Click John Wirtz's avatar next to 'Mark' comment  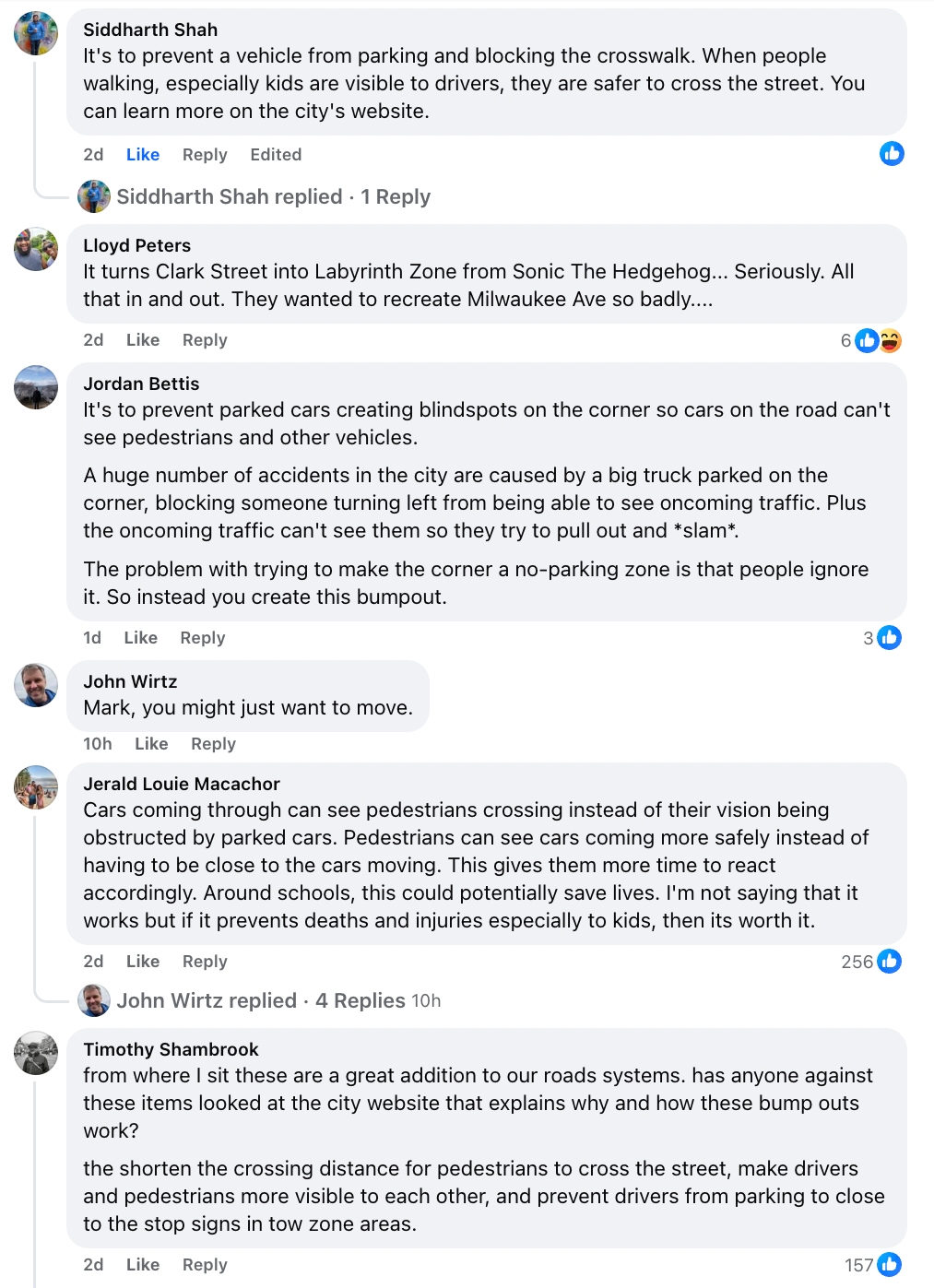pos(36,685)
